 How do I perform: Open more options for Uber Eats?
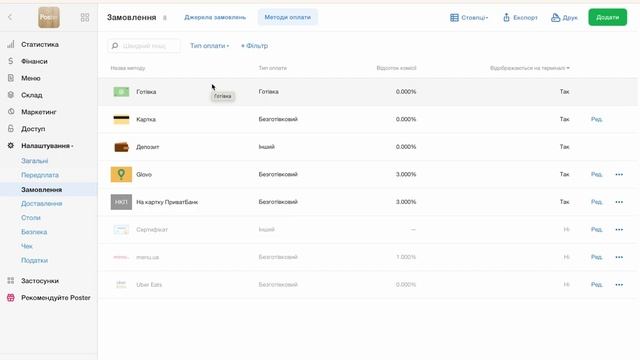coord(619,284)
